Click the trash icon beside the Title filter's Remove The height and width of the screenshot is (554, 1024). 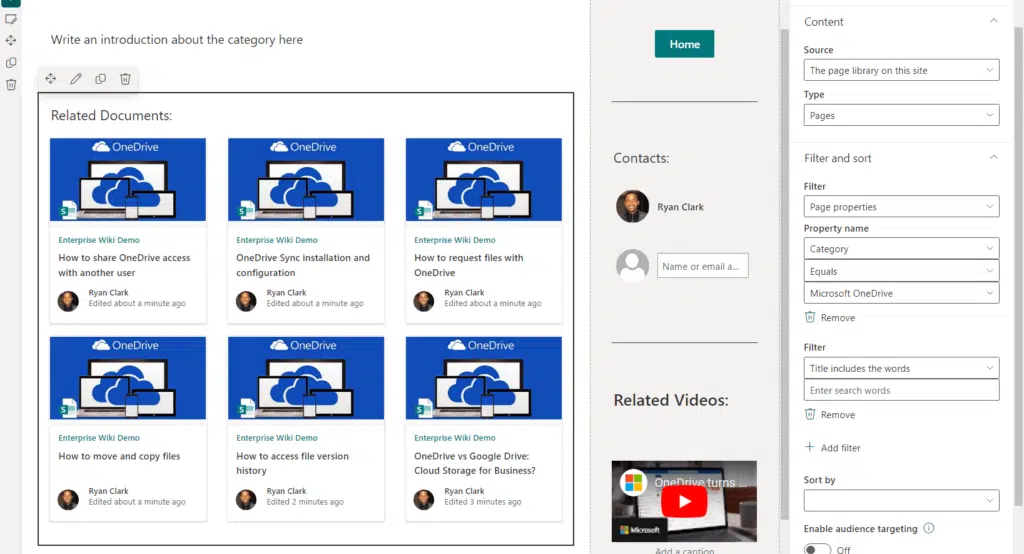[810, 414]
